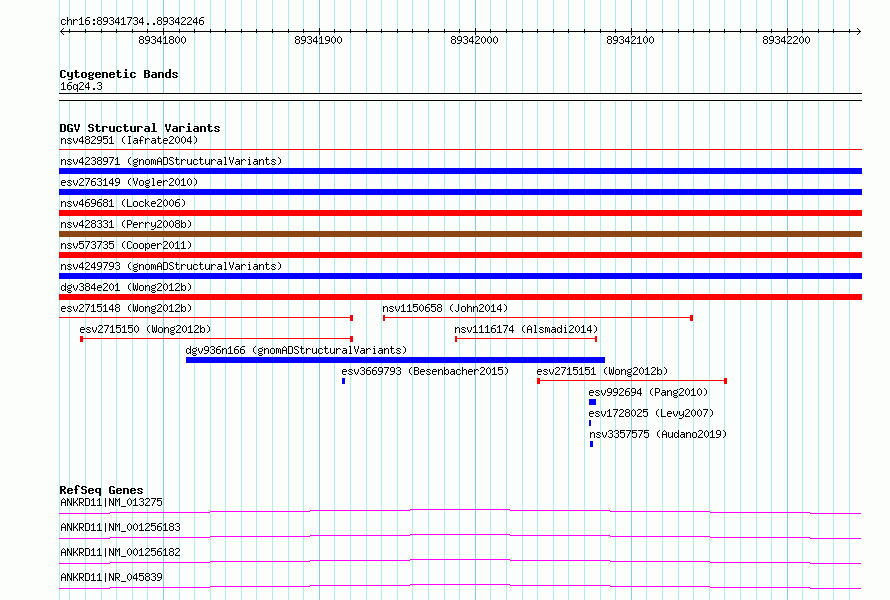Screen dimensions: 890x600
Task: Click the chr16:89341734..89342246 coordinate label
Action: click(132, 21)
